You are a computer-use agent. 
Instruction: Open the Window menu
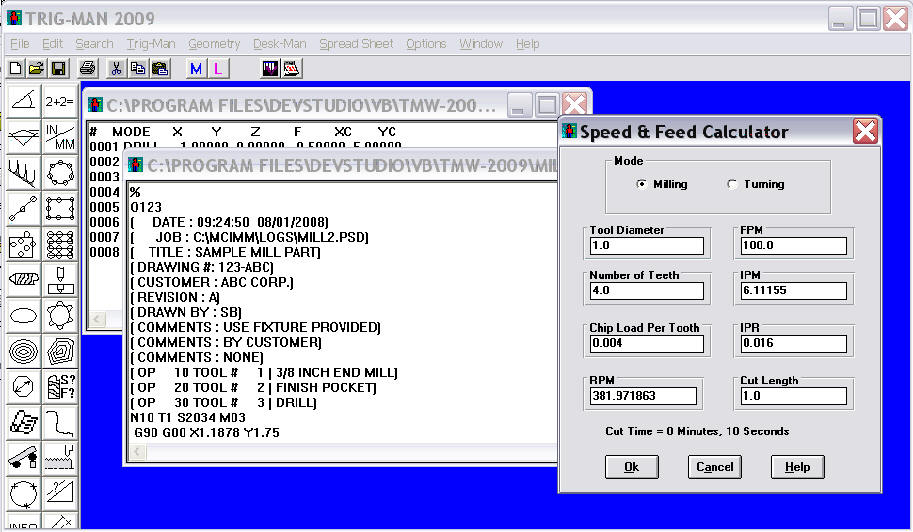[x=481, y=44]
